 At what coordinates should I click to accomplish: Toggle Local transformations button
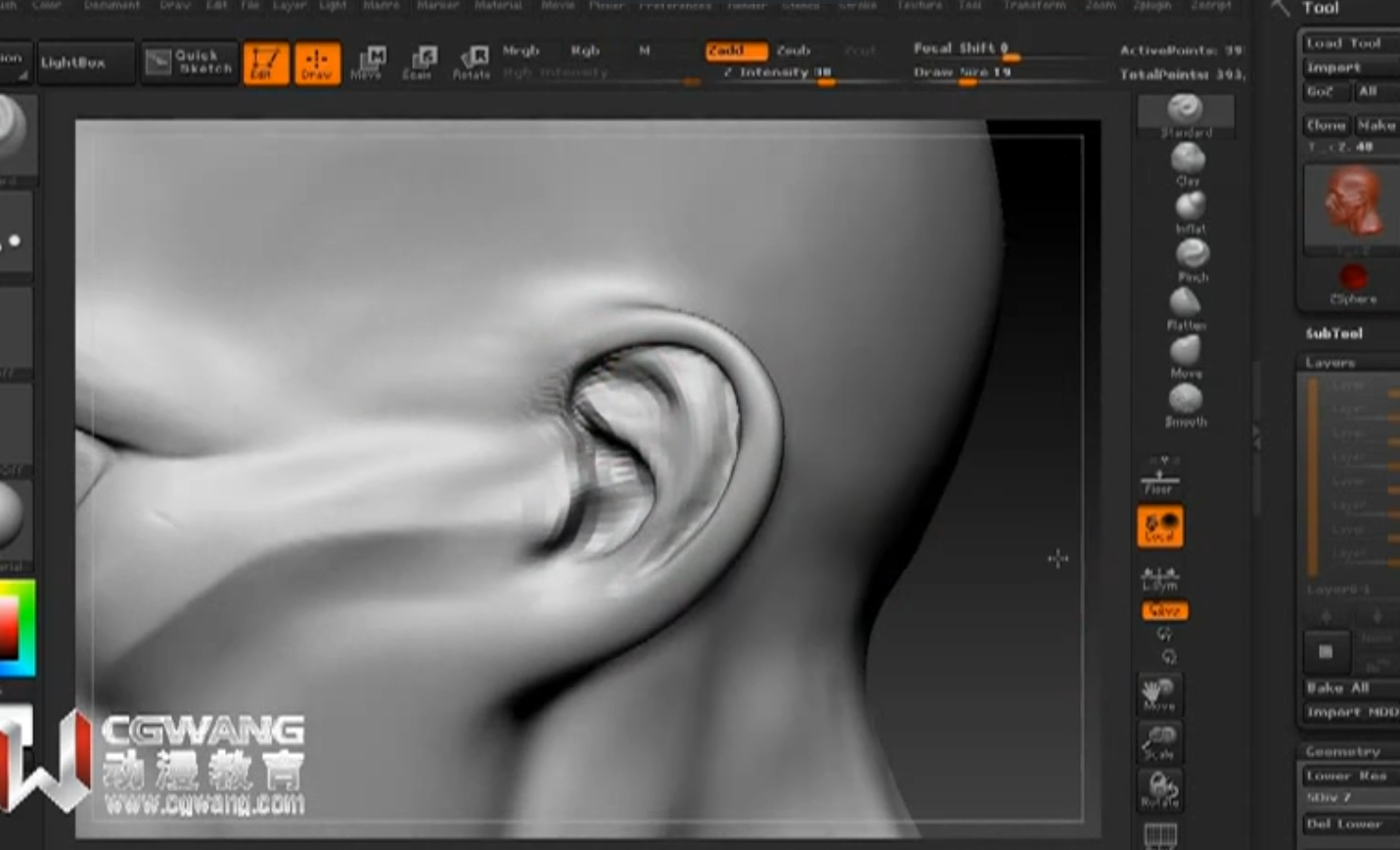(x=1160, y=526)
